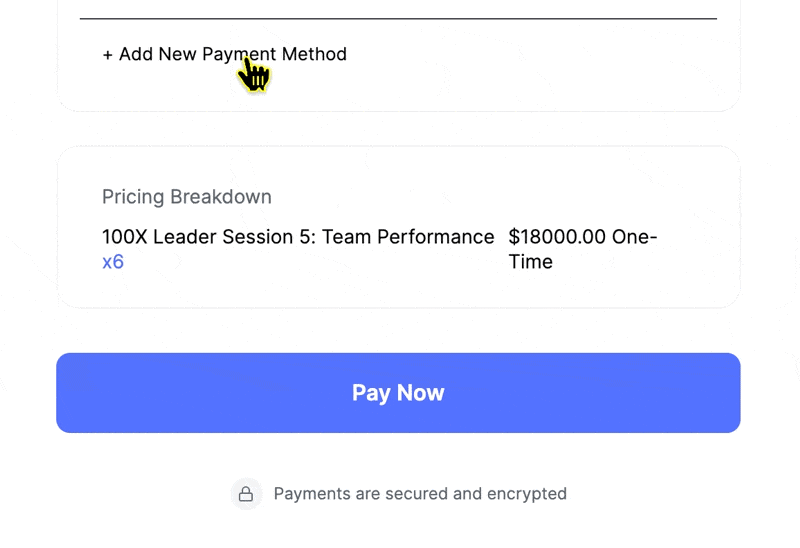
Task: Click the horizontal divider above Add New Payment Method
Action: click(x=398, y=18)
